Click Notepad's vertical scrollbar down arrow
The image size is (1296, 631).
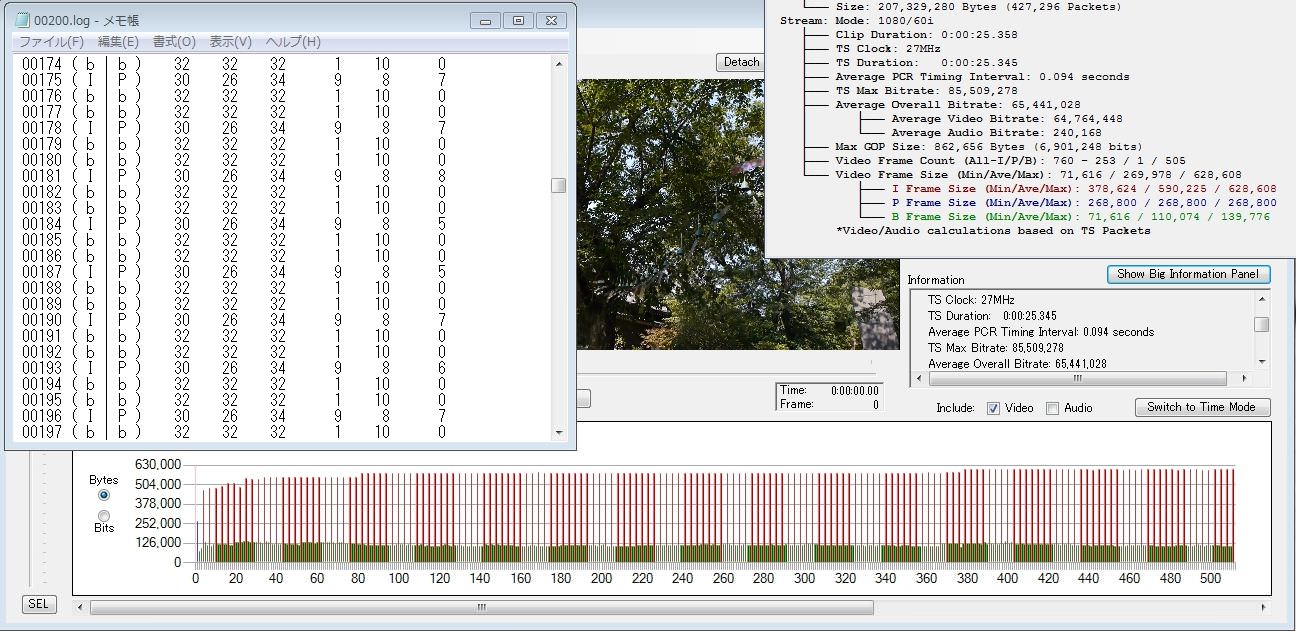click(558, 433)
